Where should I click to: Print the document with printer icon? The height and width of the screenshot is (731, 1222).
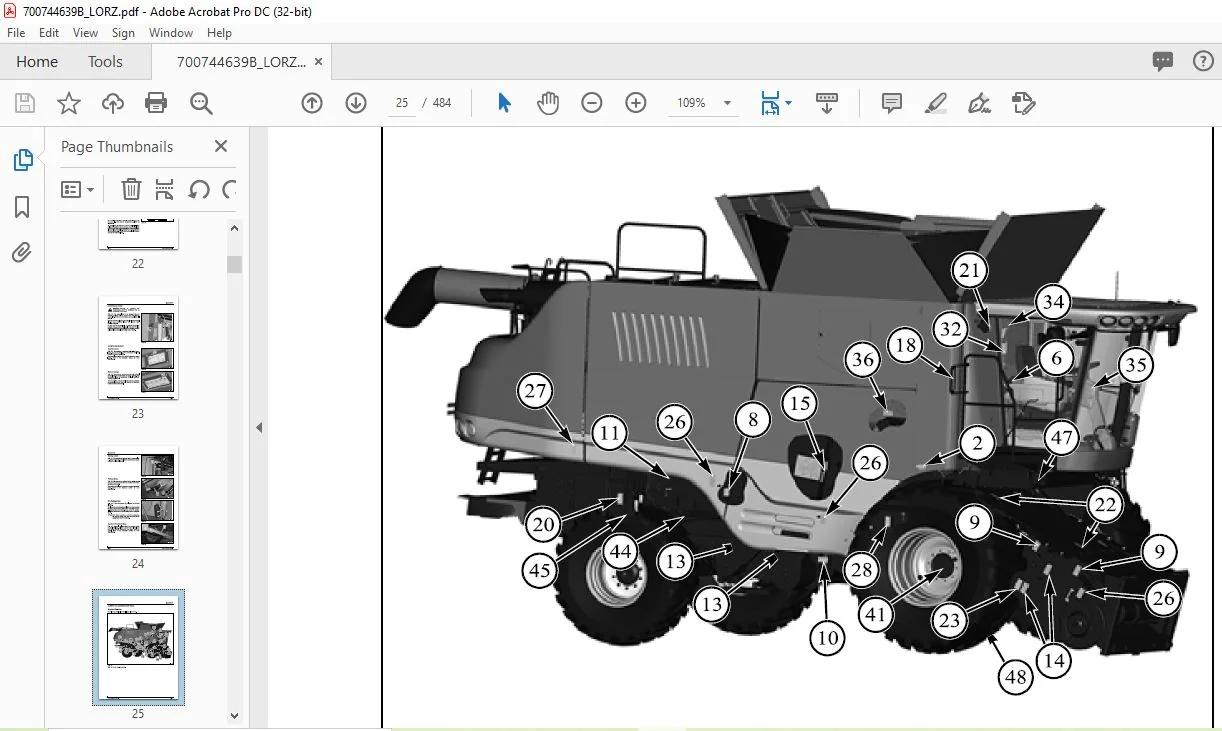click(156, 103)
